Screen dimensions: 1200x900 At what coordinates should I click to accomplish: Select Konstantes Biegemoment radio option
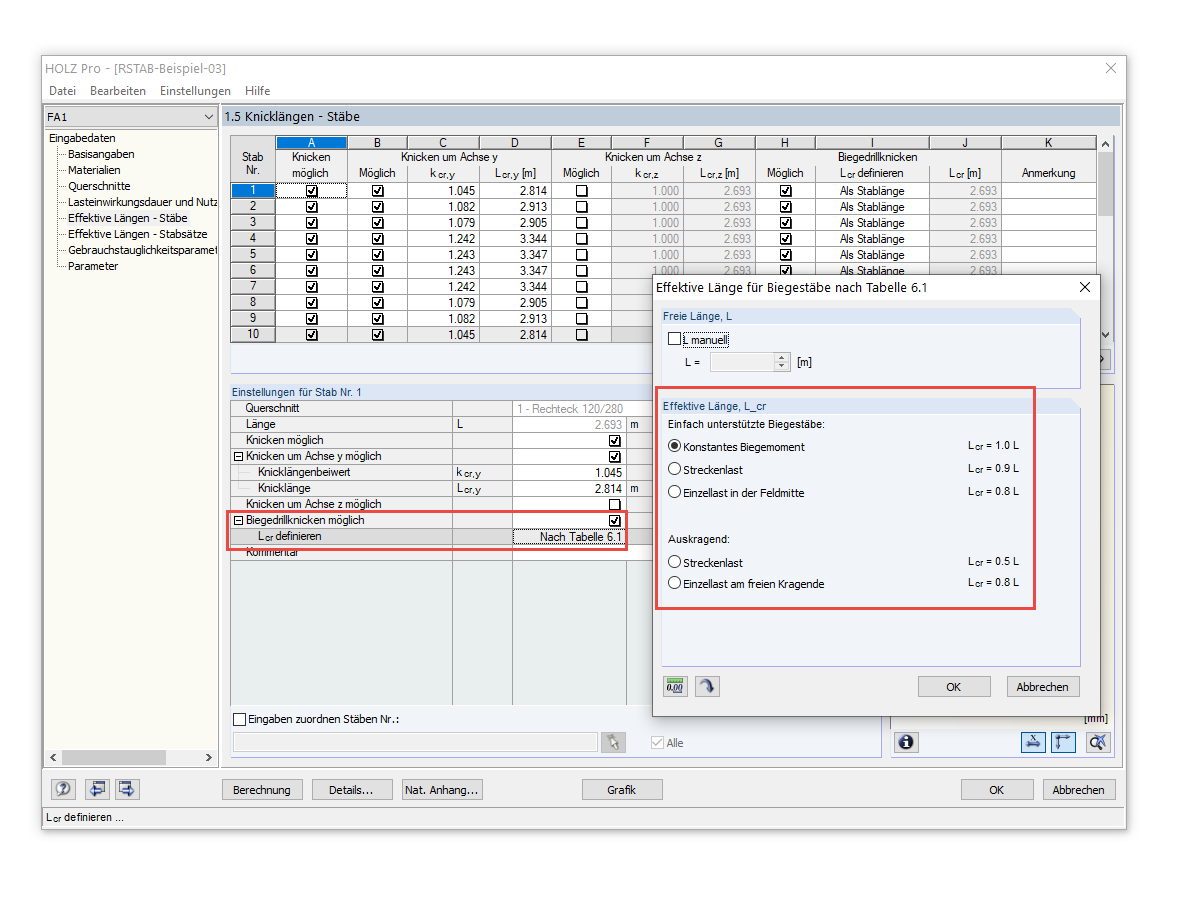(675, 446)
